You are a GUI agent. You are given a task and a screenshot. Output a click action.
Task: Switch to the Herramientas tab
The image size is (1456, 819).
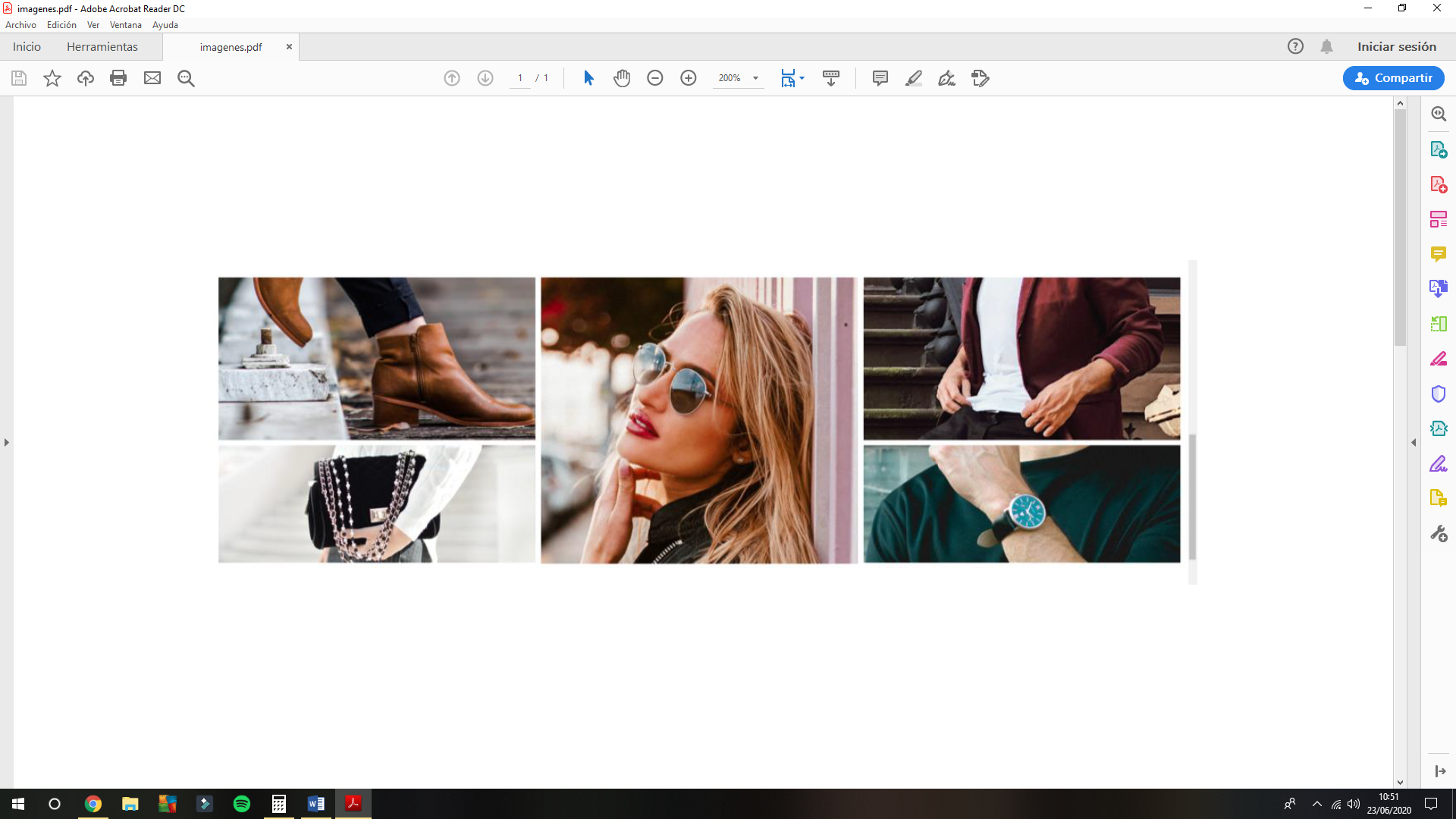102,47
